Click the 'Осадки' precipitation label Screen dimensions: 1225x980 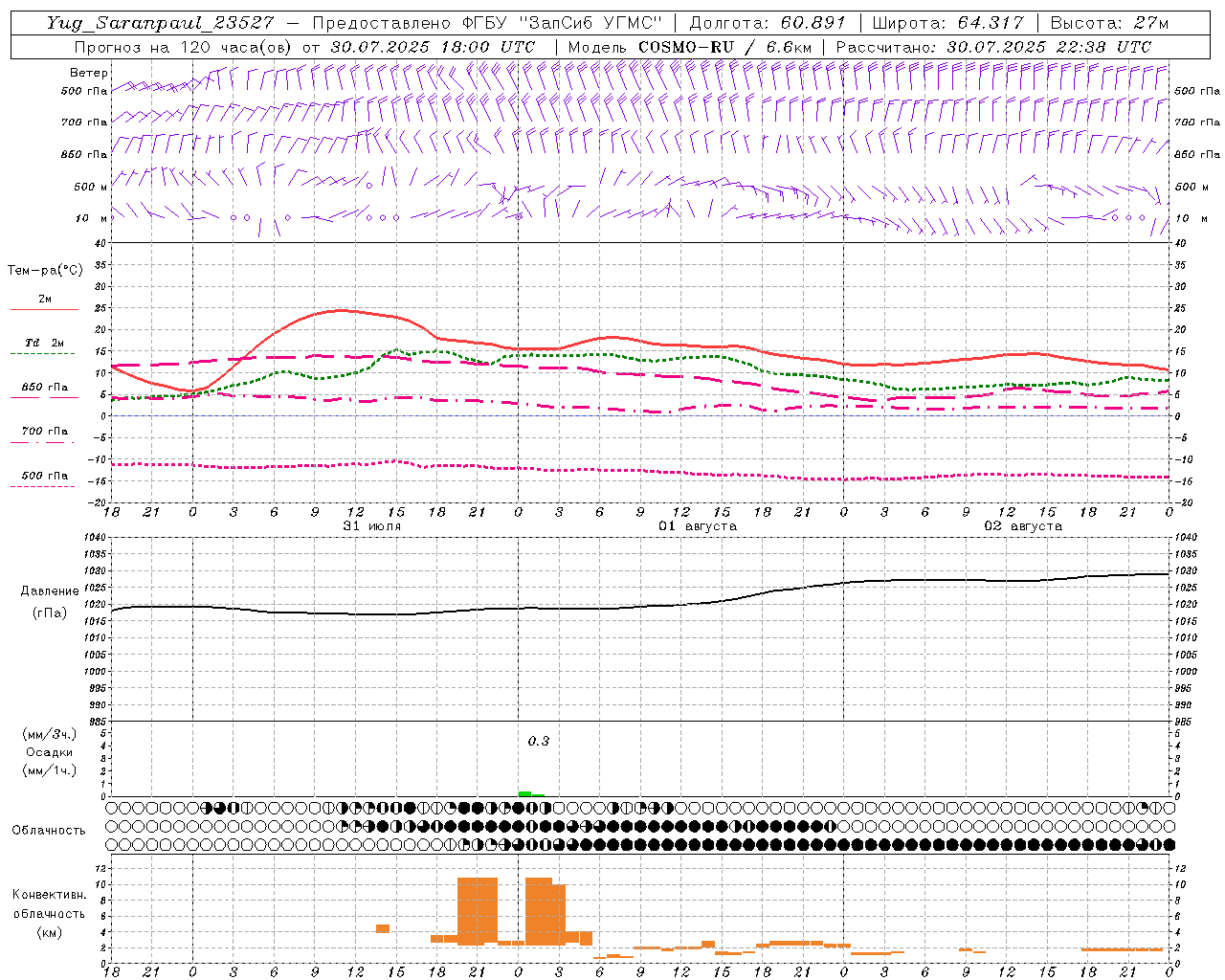coord(50,752)
